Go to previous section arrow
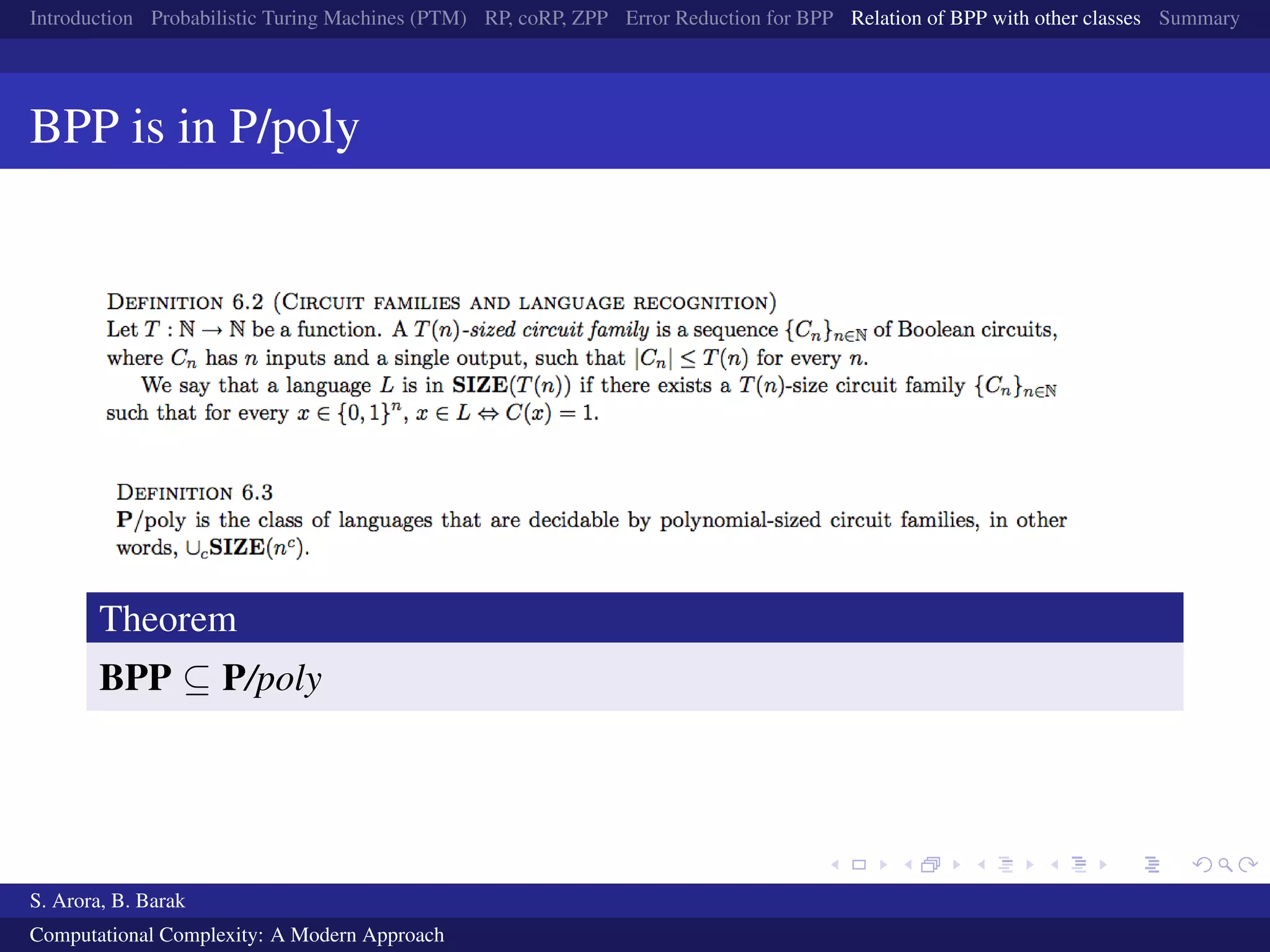The height and width of the screenshot is (952, 1270). (x=1054, y=865)
